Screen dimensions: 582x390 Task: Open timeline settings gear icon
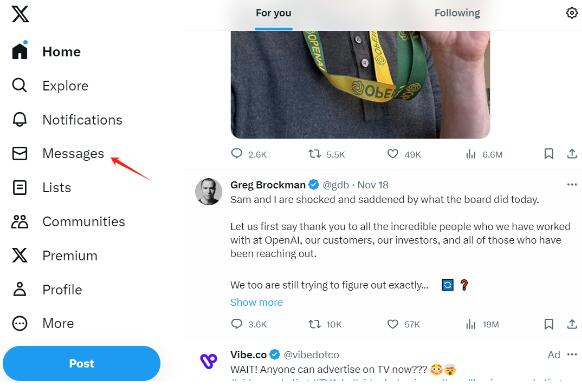pos(572,13)
